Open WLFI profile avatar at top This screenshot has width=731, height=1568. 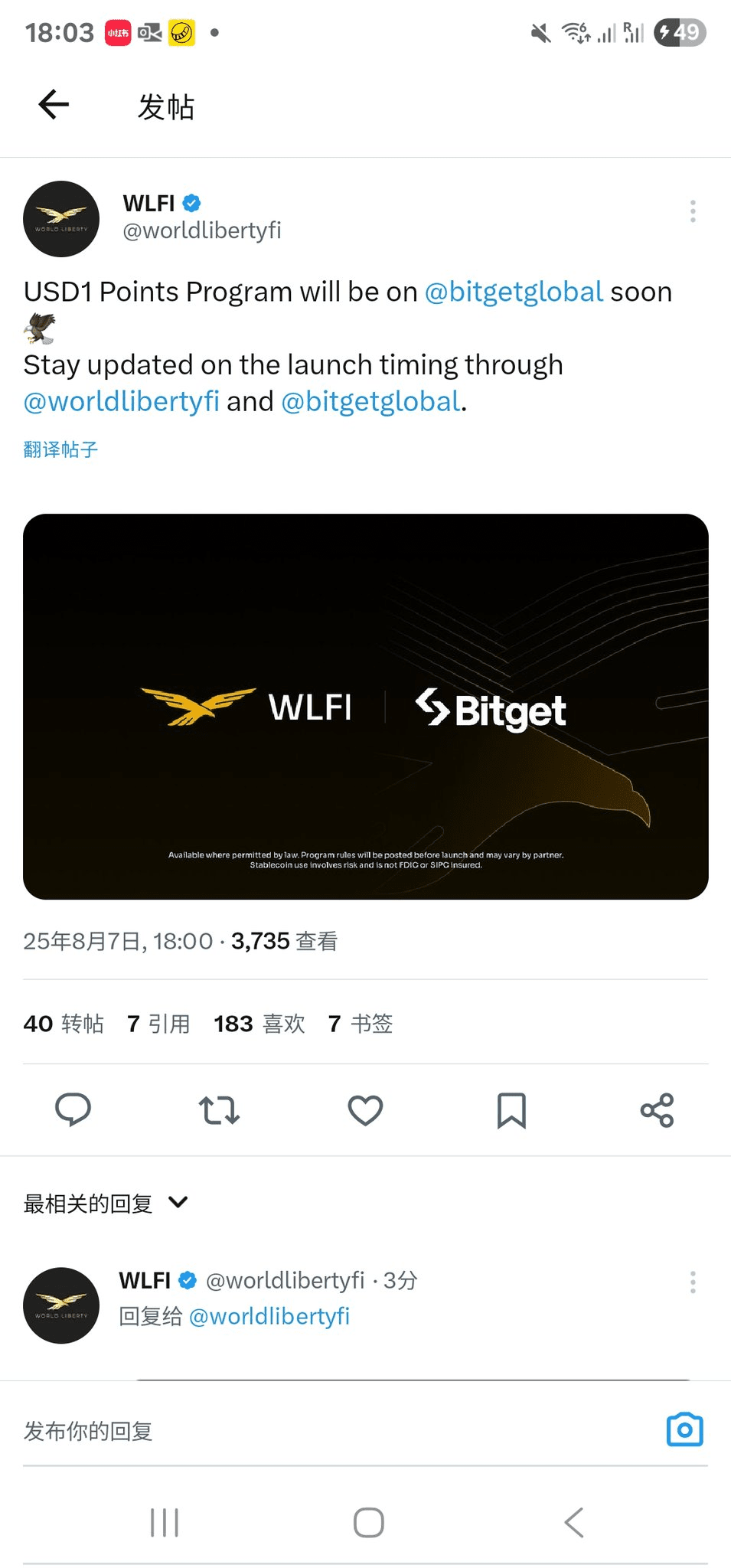pyautogui.click(x=61, y=219)
